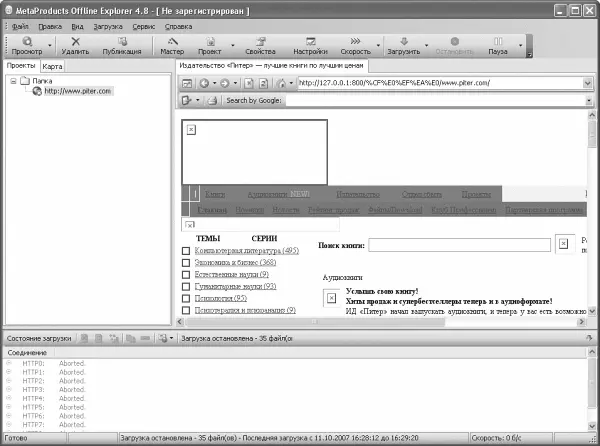
Task: Switch to the Карта tab
Action: coord(52,66)
